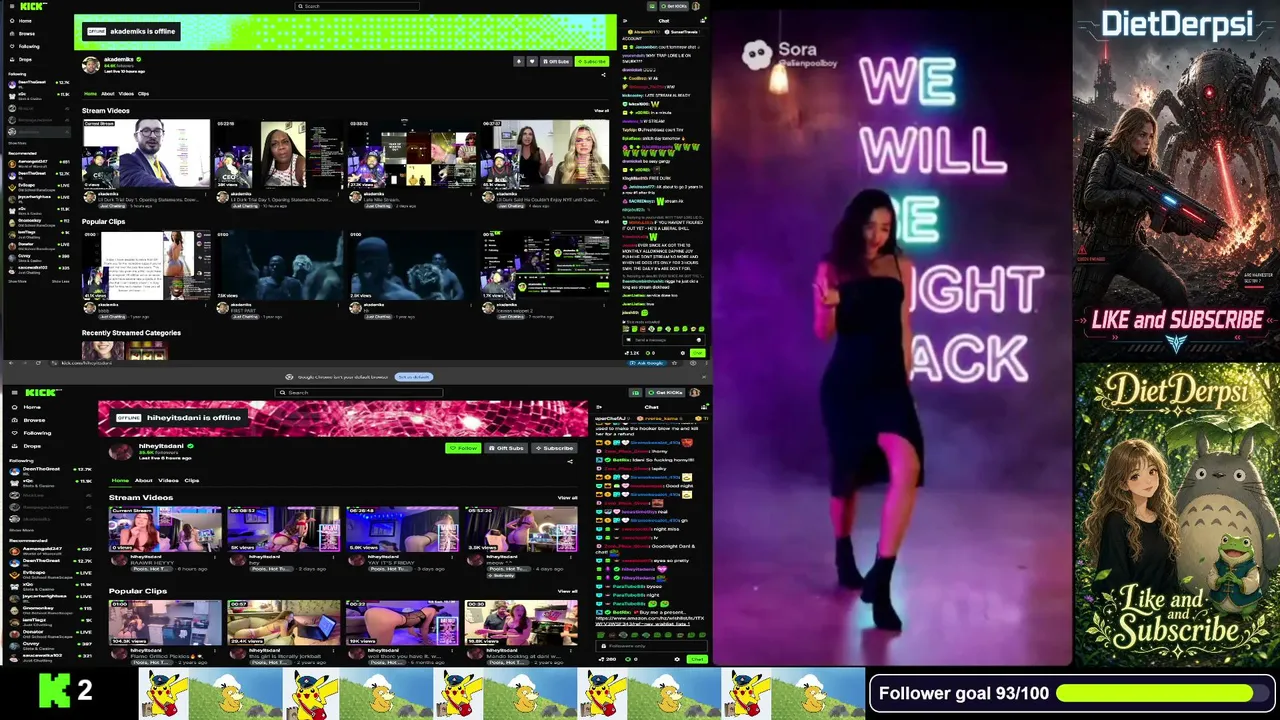1280x720 pixels.
Task: Open akademiks Current Stream video thumbnail
Action: click(146, 153)
